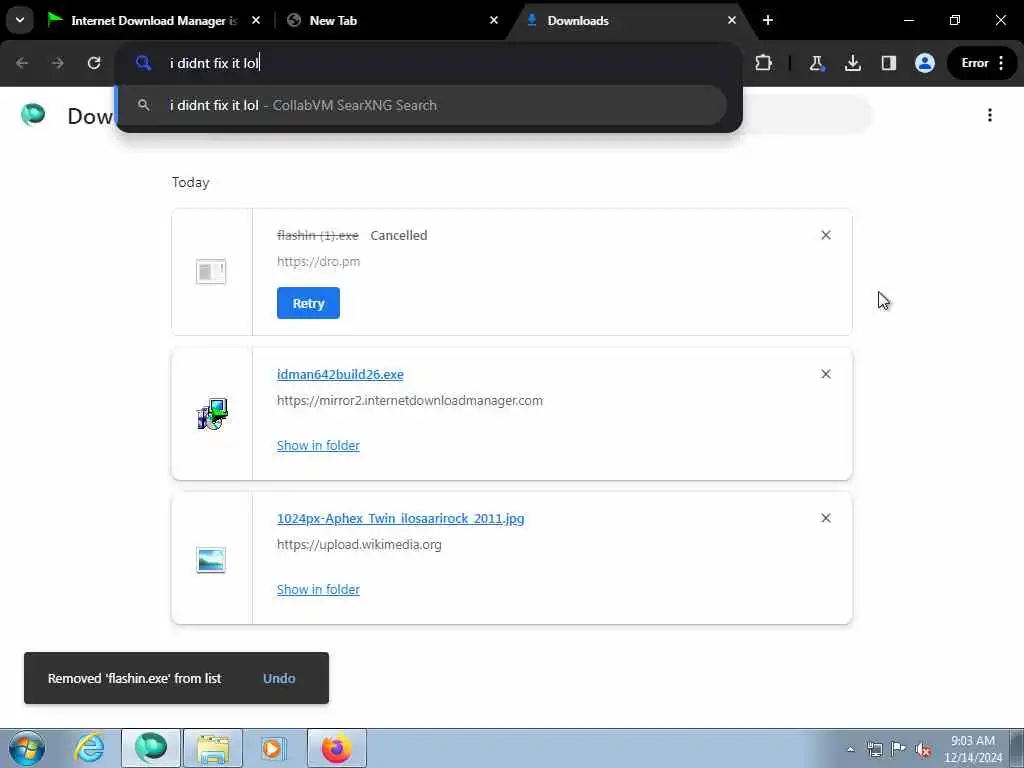Toggle the side panel icon

(x=888, y=63)
